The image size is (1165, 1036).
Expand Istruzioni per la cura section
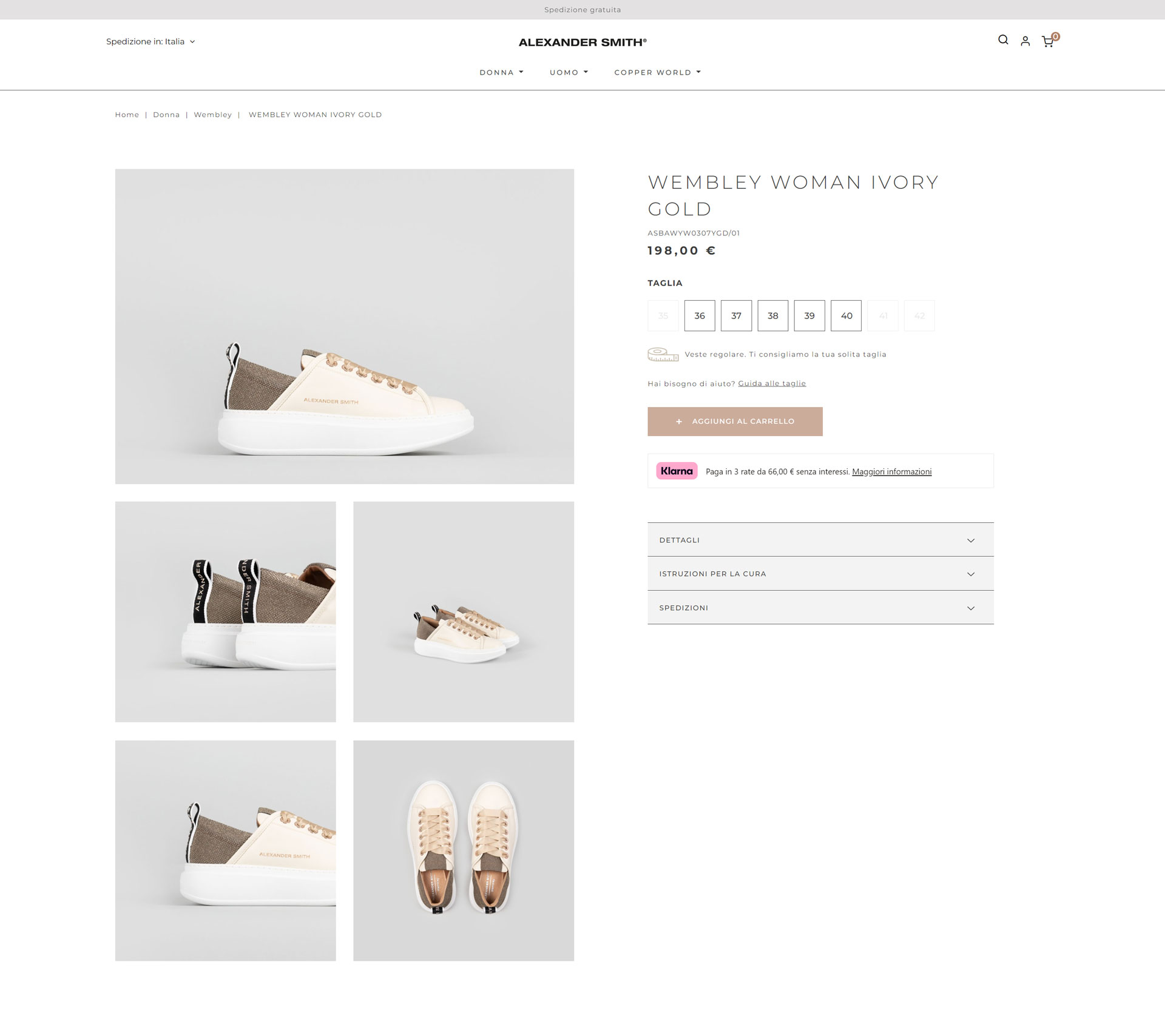pos(820,574)
